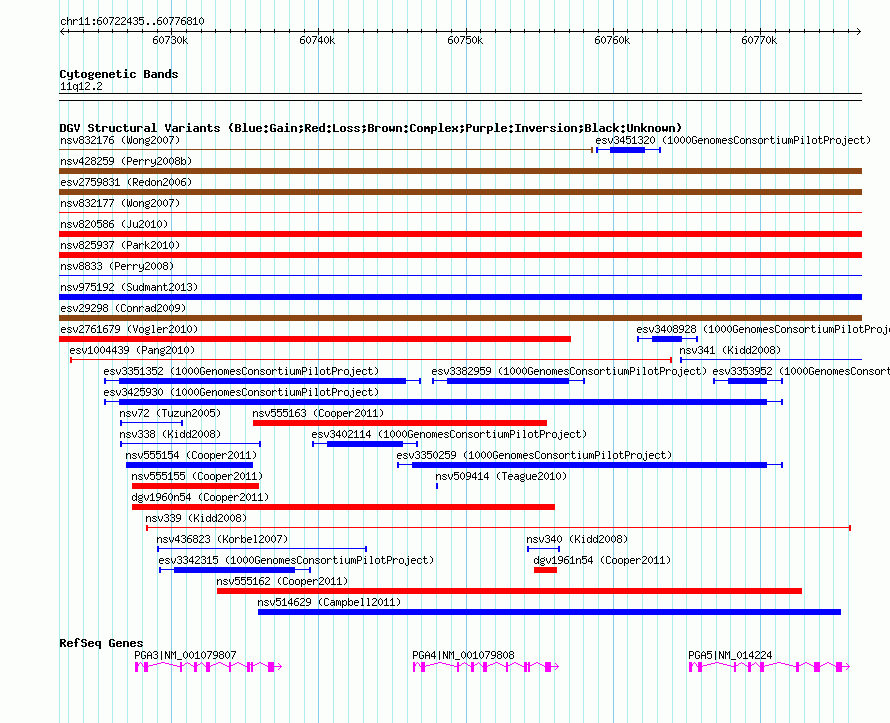Open the PGA5|NM_014224 gene label
The height and width of the screenshot is (723, 890).
(730, 655)
